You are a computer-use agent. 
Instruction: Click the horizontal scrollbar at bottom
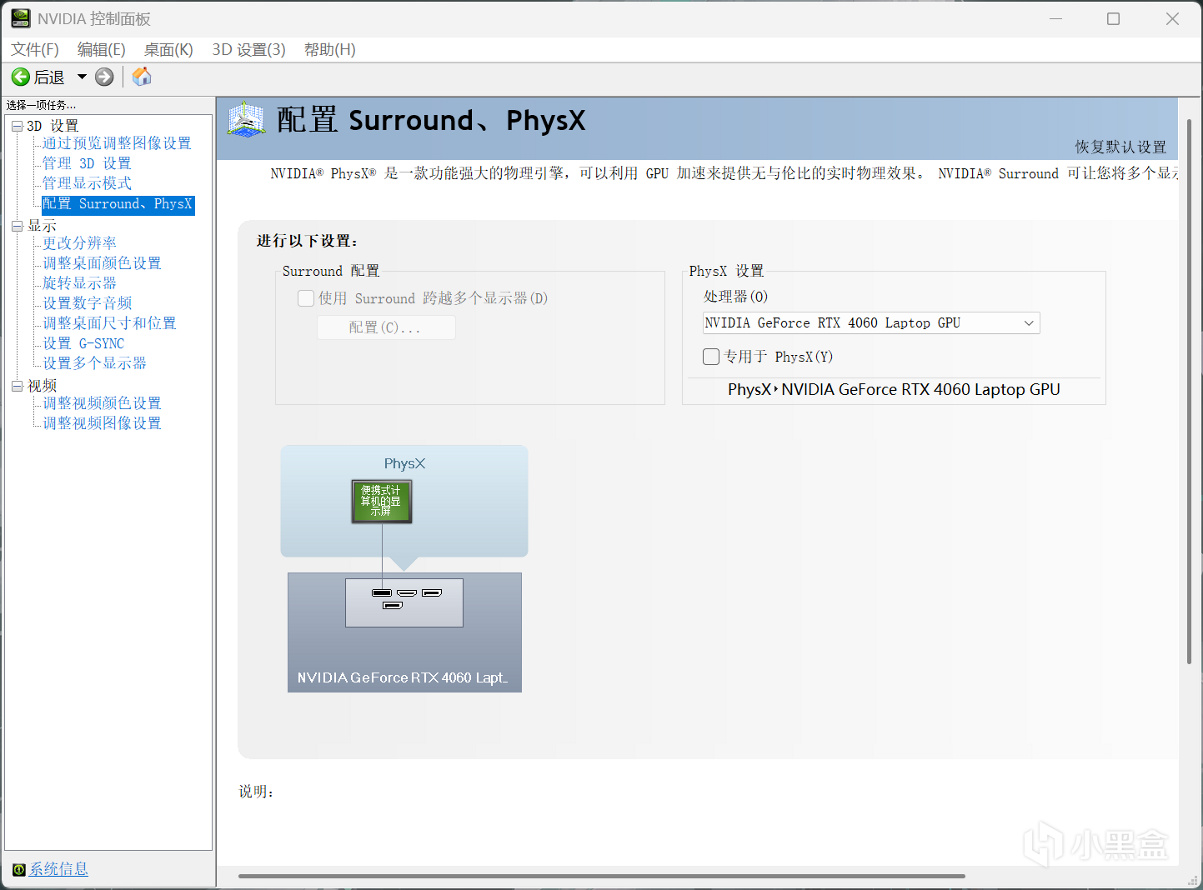click(601, 877)
